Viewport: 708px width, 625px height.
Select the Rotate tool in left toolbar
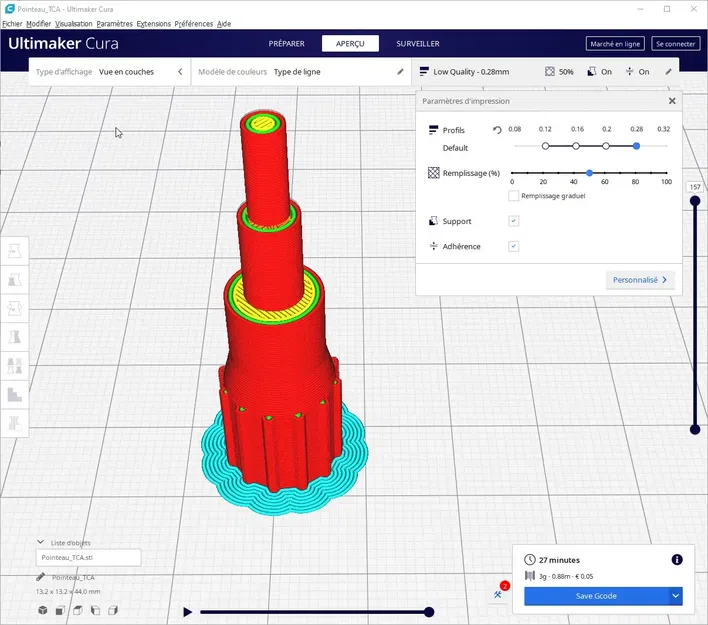[14, 308]
